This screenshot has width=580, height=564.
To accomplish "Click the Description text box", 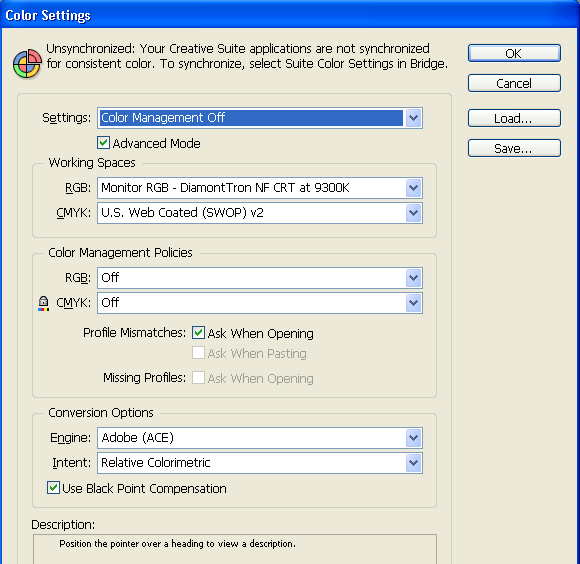I will pyautogui.click(x=235, y=549).
